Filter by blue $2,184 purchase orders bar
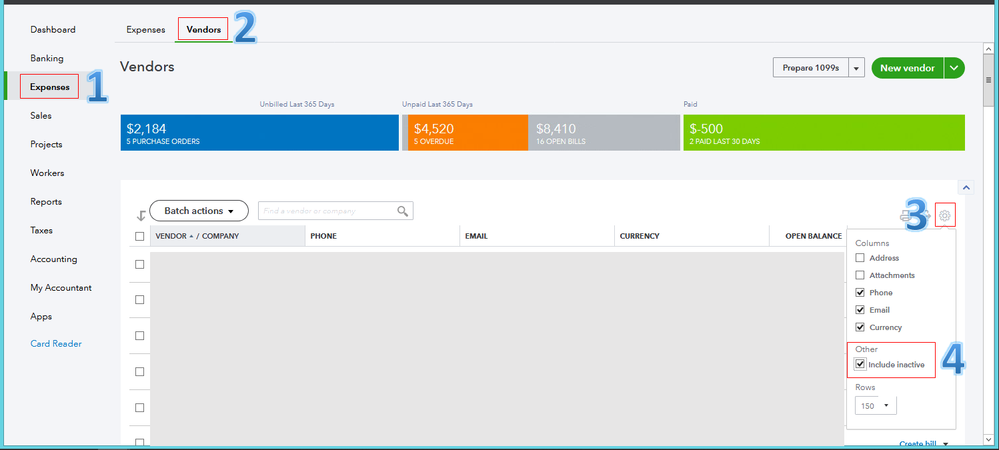The width and height of the screenshot is (999, 450). tap(259, 133)
